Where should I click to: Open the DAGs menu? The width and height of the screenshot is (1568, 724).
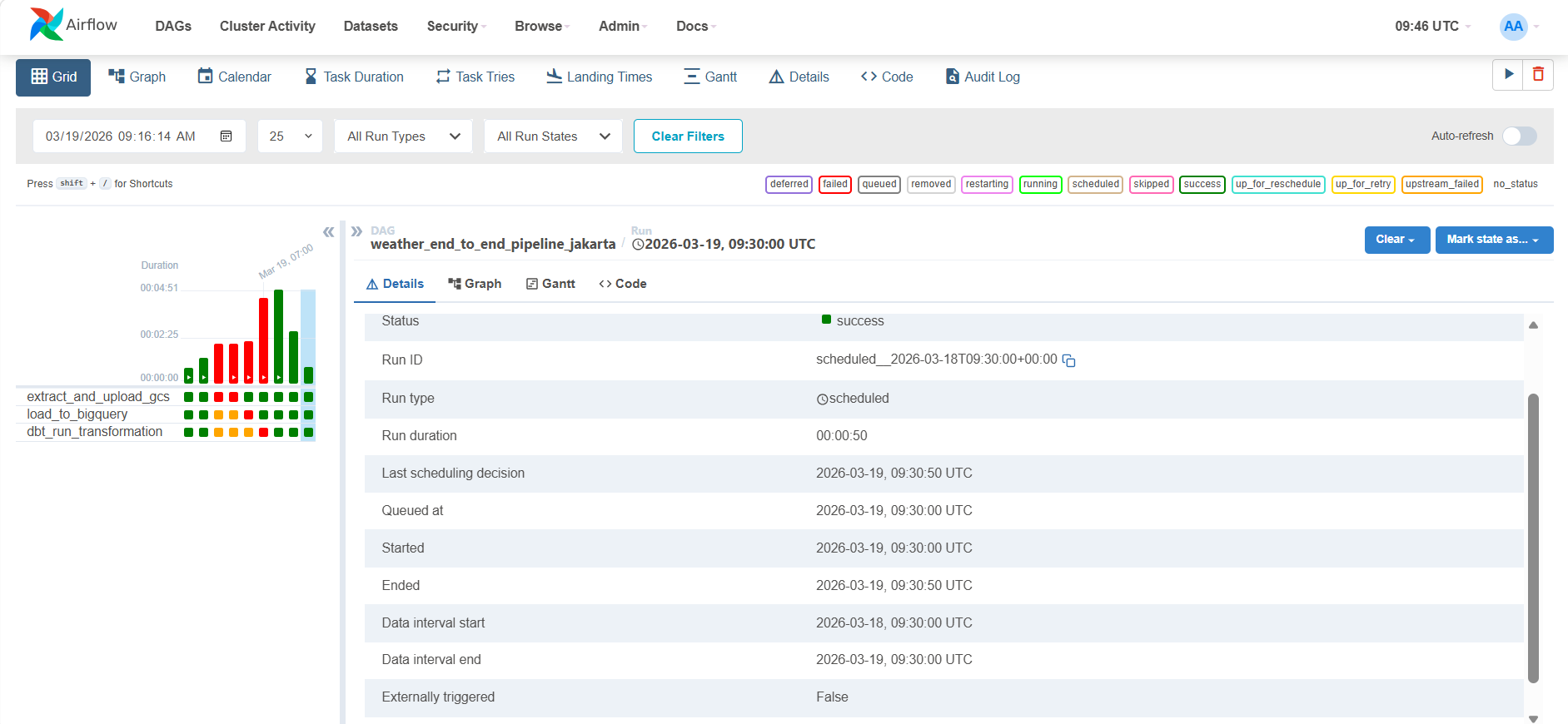(173, 26)
